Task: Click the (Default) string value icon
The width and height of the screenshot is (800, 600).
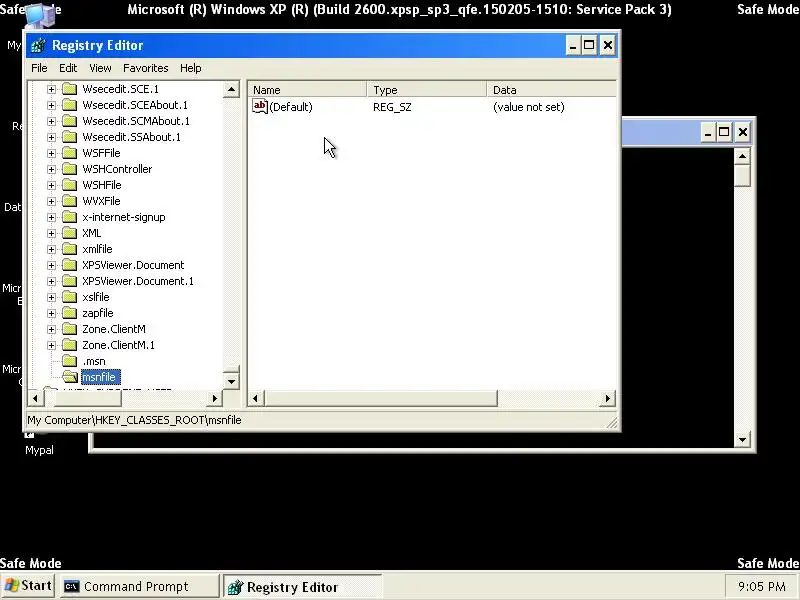Action: pos(260,106)
